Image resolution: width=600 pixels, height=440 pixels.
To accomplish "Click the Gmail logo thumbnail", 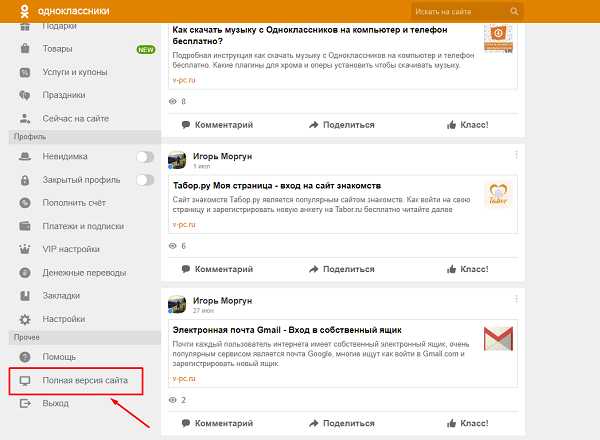I will [498, 339].
